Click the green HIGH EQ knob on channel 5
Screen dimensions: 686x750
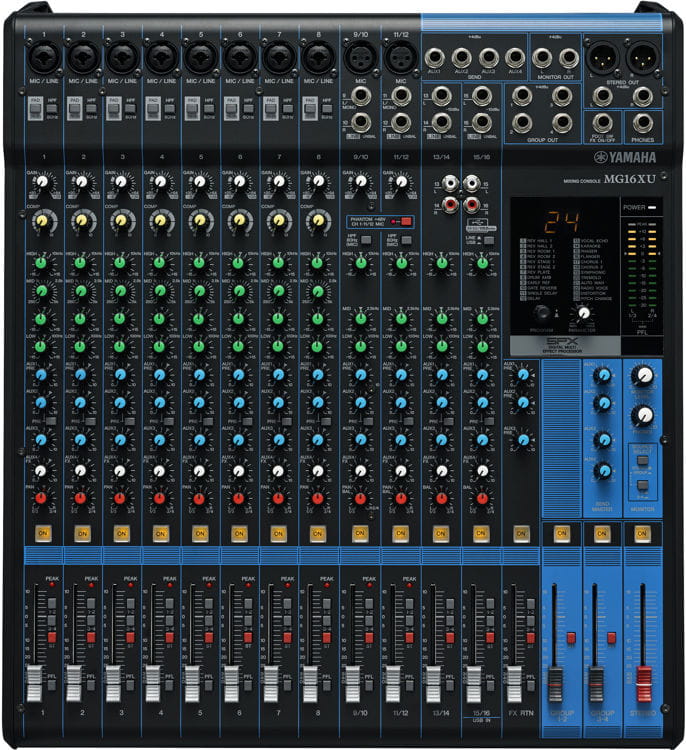pyautogui.click(x=200, y=263)
